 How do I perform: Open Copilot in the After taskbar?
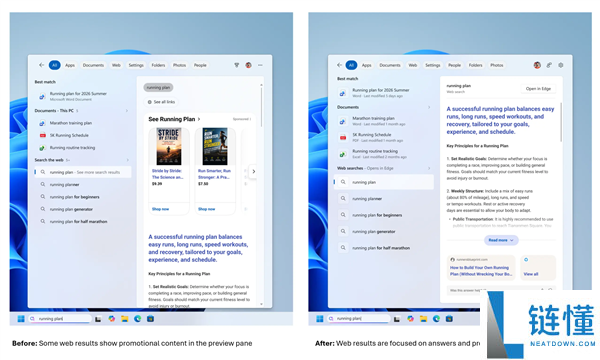[411, 319]
